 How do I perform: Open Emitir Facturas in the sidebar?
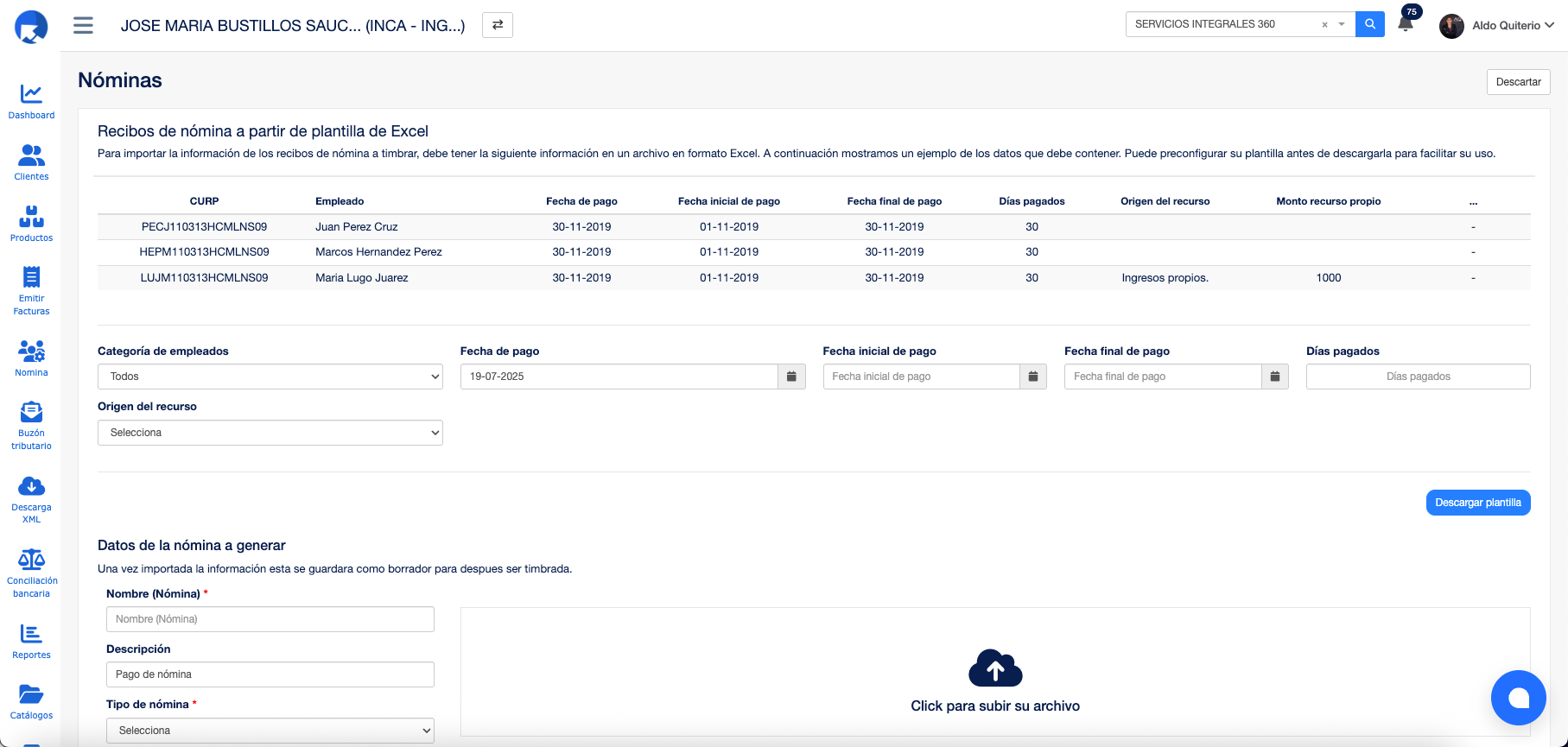(31, 290)
